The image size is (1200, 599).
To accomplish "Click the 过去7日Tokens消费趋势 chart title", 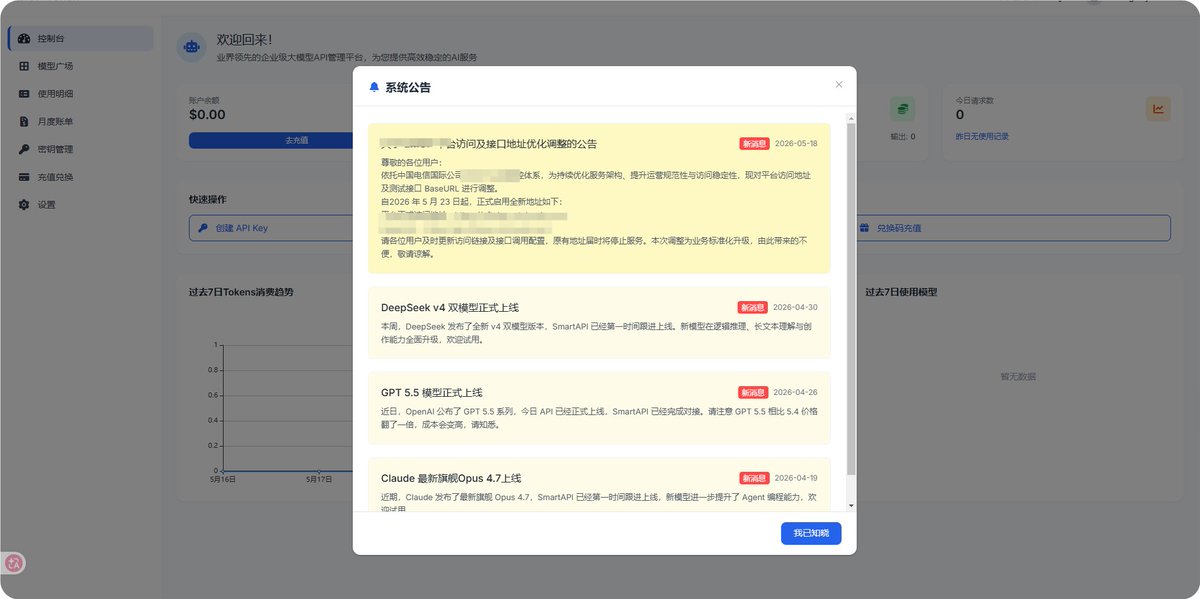I will coord(241,292).
